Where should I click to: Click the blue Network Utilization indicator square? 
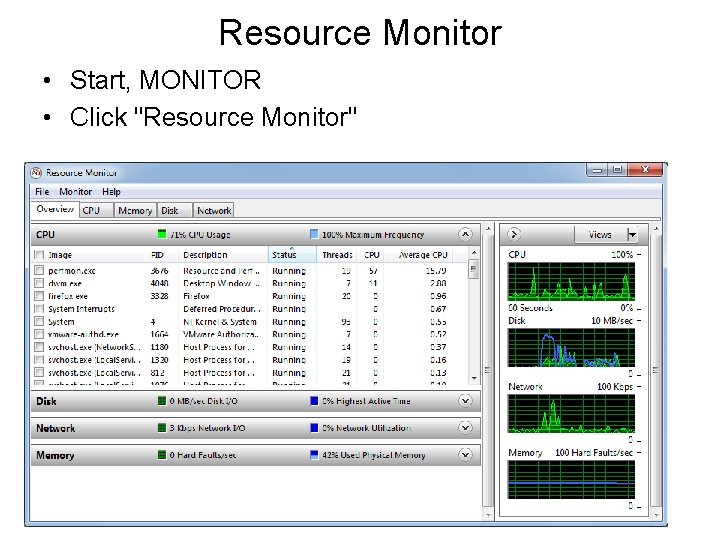pyautogui.click(x=314, y=428)
